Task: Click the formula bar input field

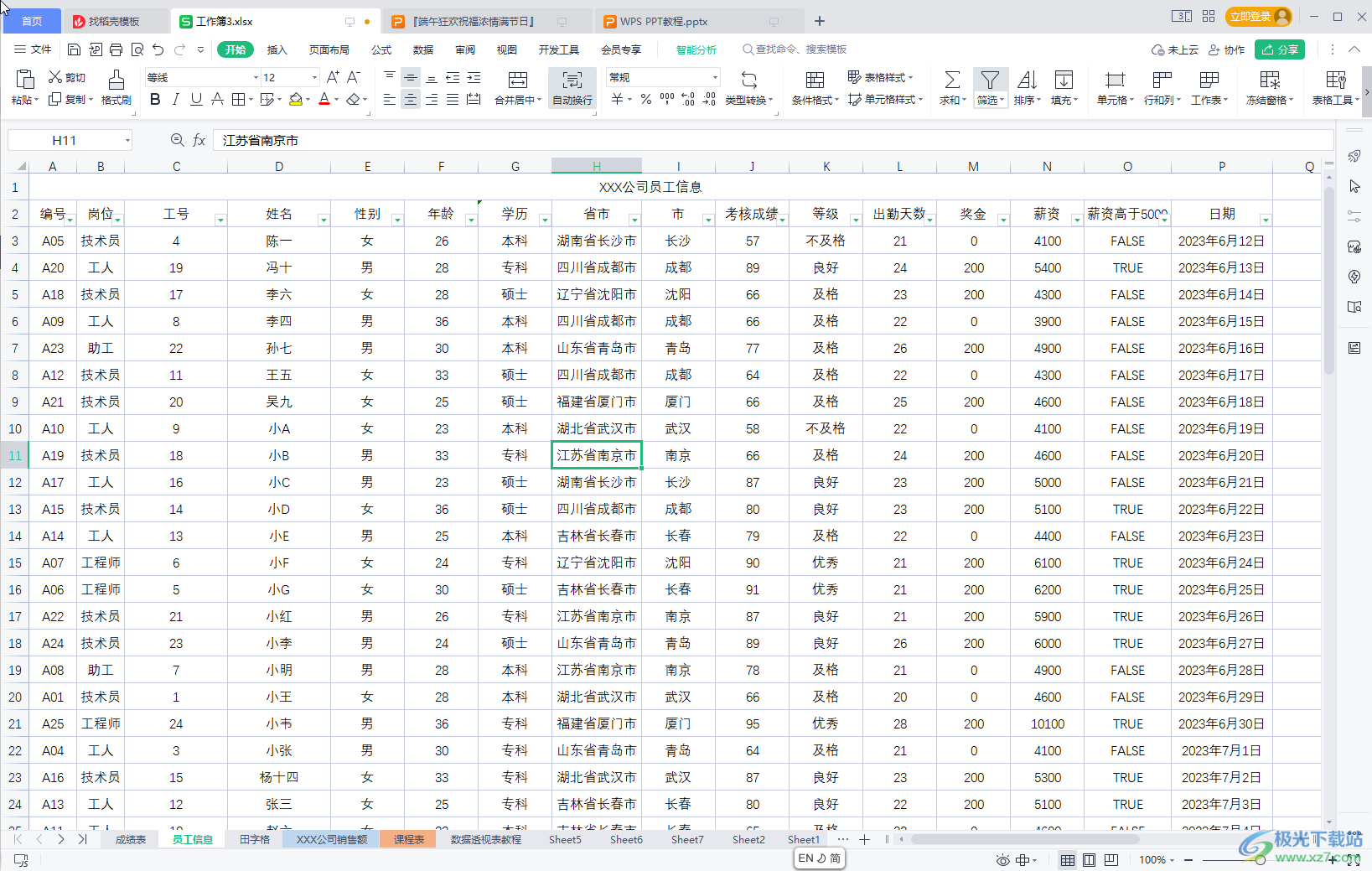Action: (x=773, y=140)
